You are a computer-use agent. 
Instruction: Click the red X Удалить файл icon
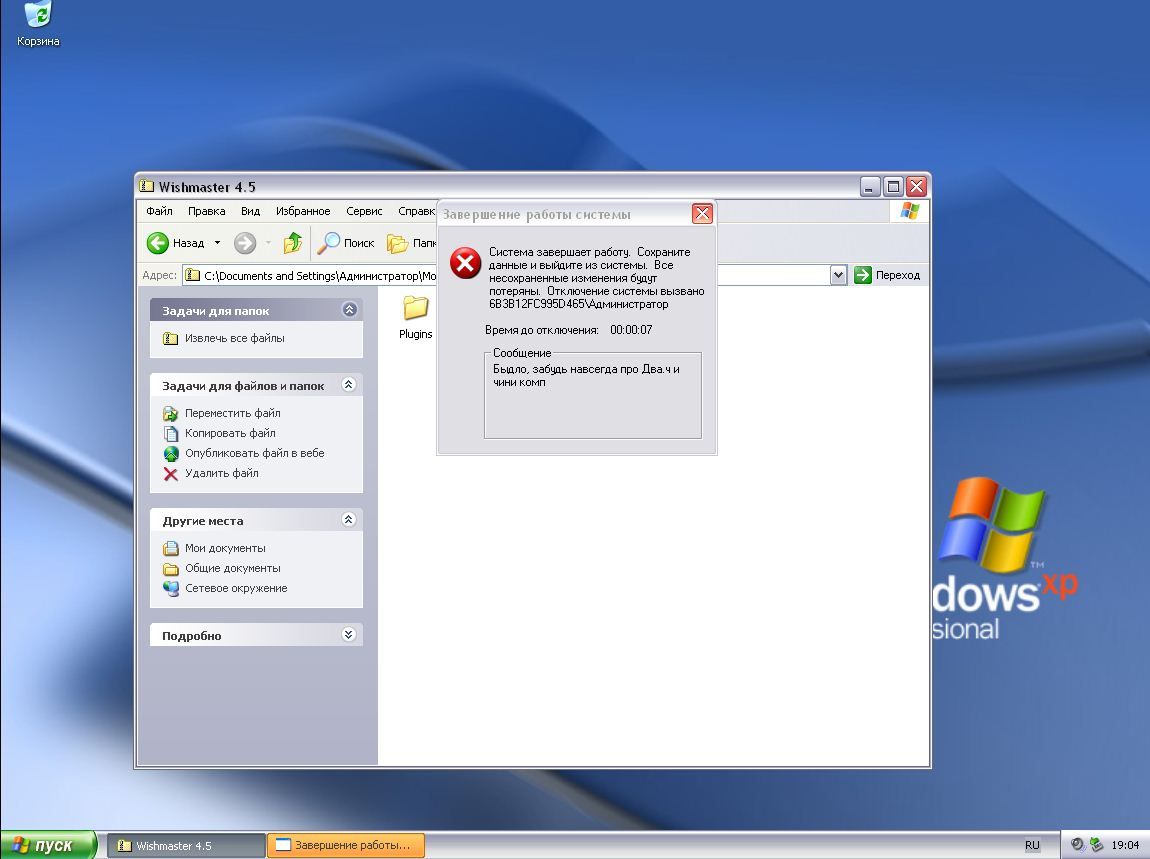click(x=171, y=474)
